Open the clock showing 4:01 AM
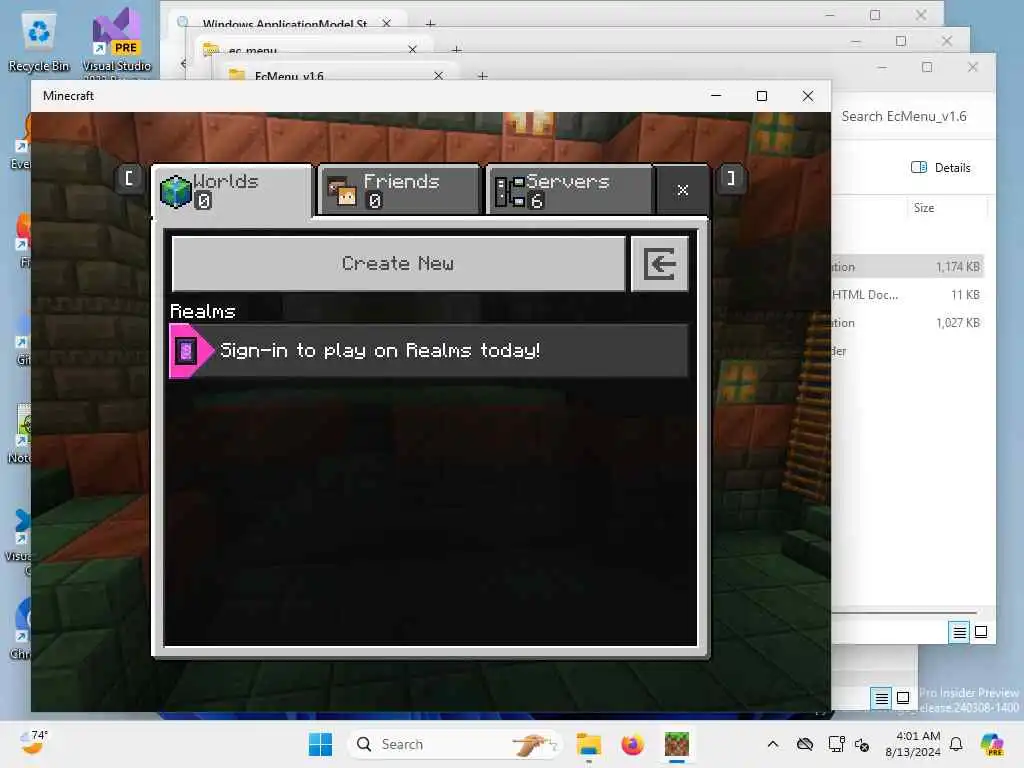Screen dimensions: 1024x768 pyautogui.click(x=912, y=744)
